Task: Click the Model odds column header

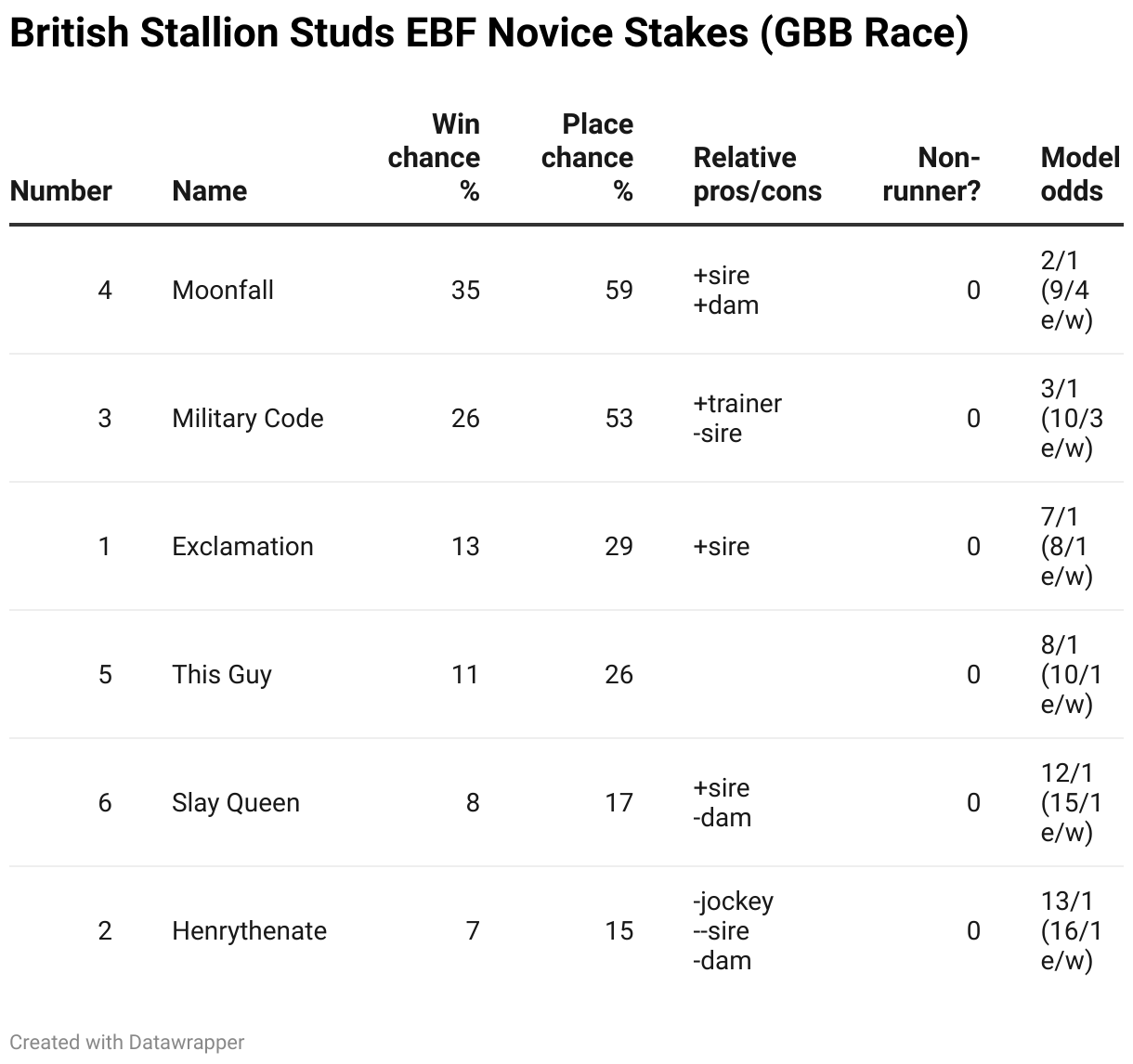Action: point(1079,175)
